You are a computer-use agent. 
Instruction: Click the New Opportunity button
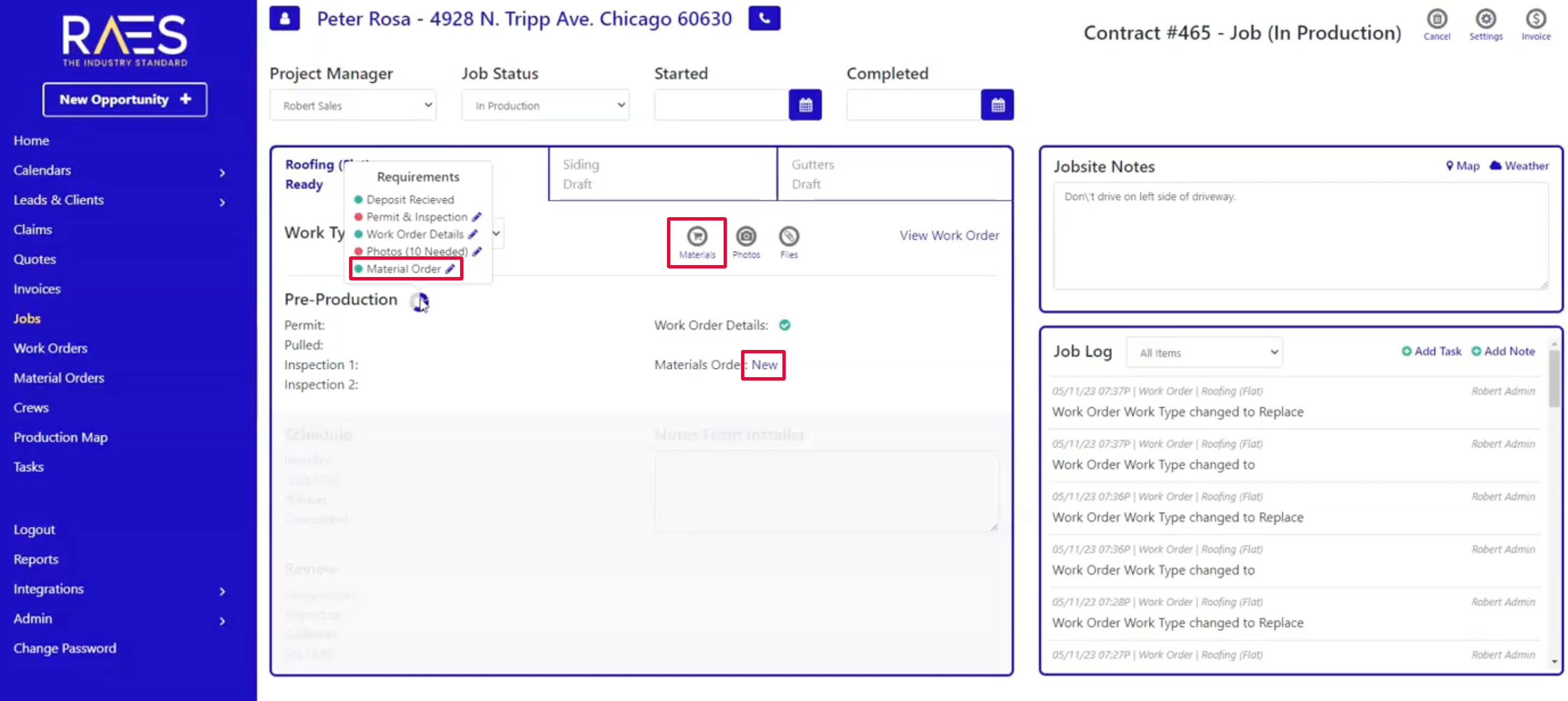[x=125, y=99]
